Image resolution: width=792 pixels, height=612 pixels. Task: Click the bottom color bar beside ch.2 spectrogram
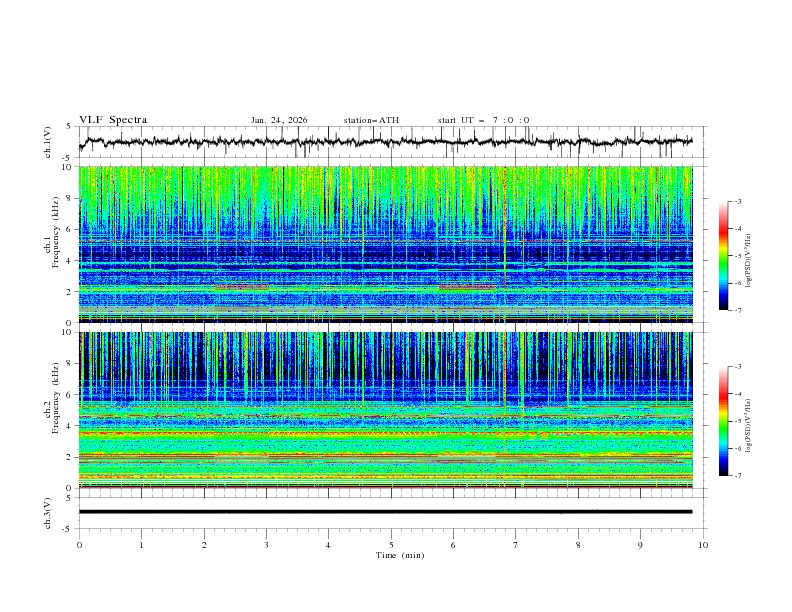[723, 421]
